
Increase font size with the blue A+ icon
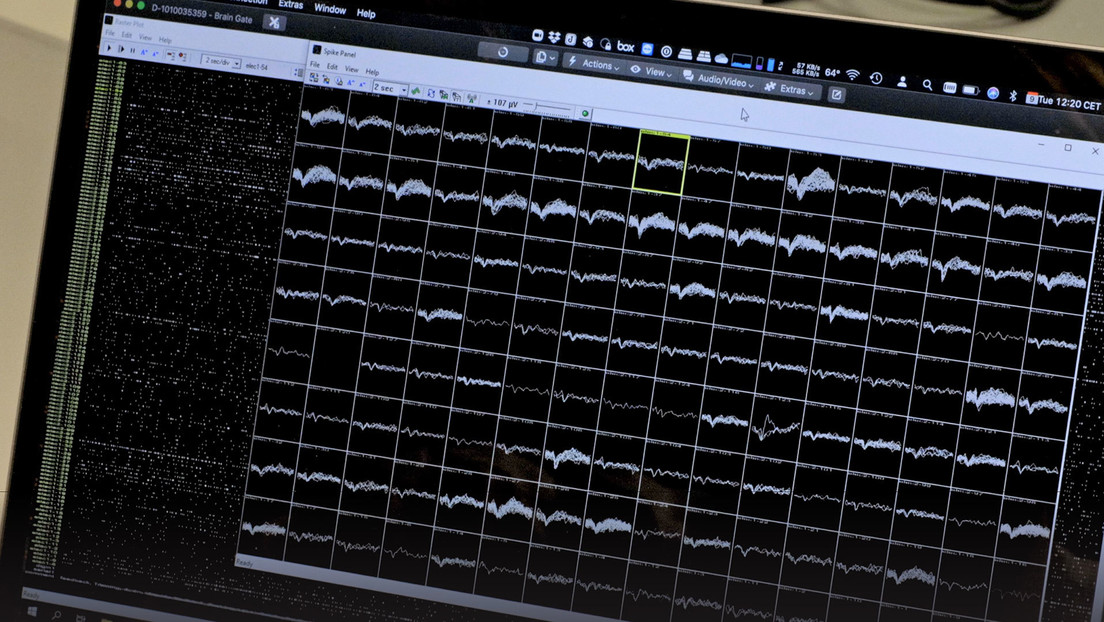click(144, 51)
